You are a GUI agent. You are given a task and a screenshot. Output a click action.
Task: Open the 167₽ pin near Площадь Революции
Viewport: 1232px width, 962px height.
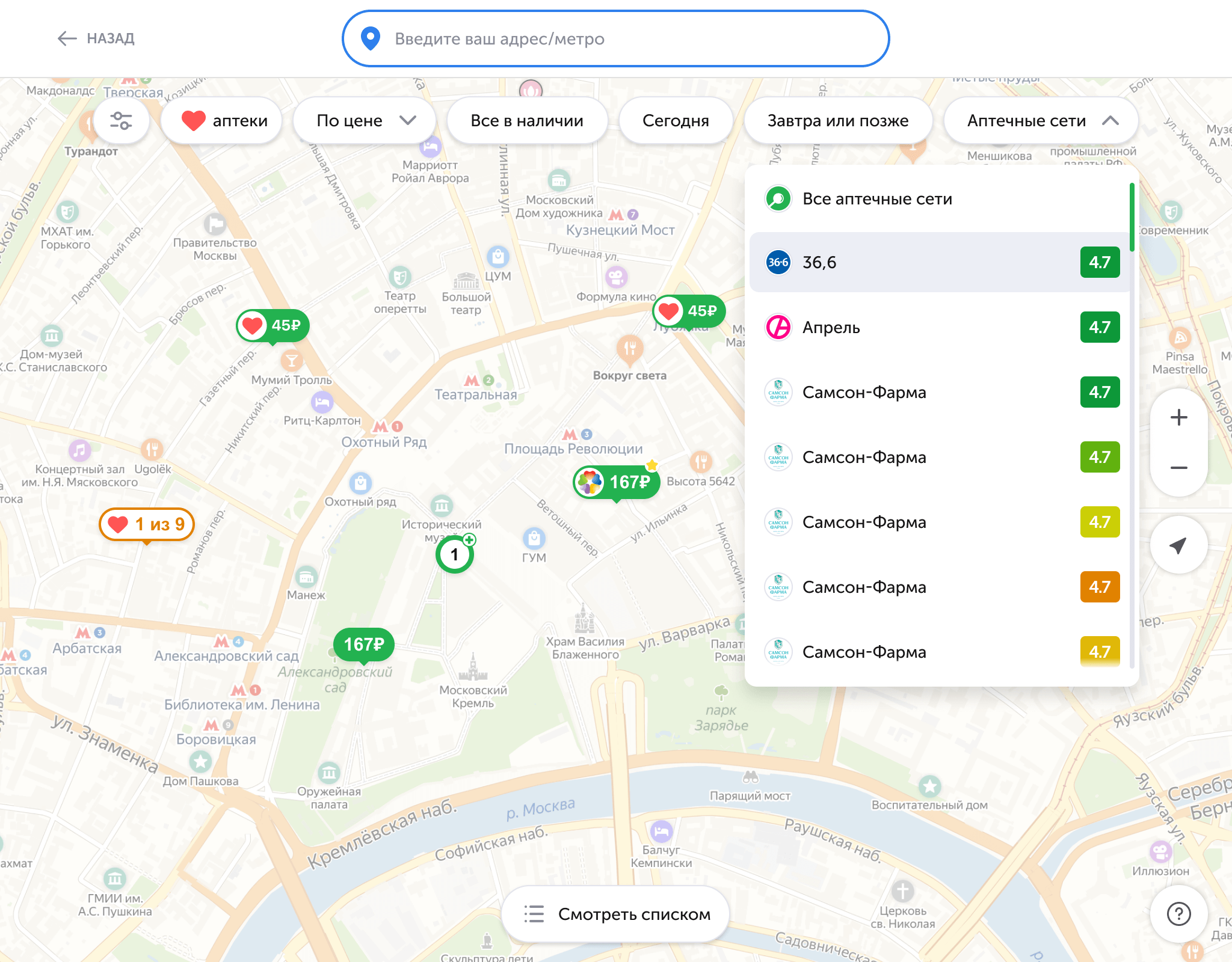tap(617, 483)
